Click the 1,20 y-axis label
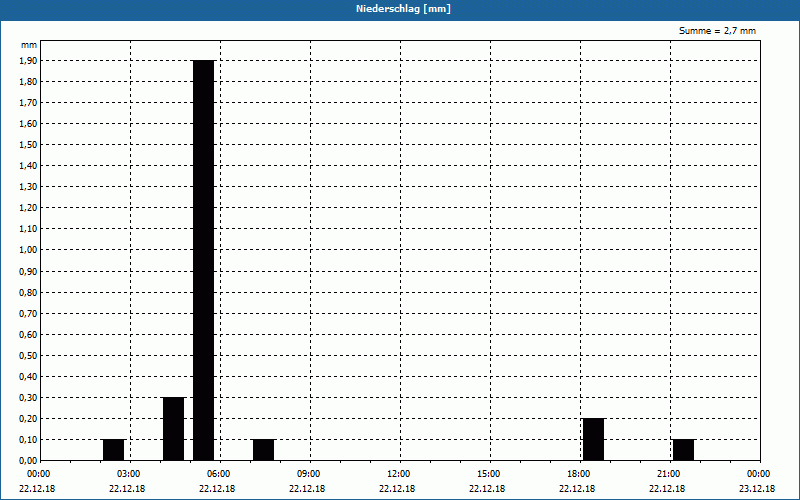The width and height of the screenshot is (800, 500). point(28,208)
